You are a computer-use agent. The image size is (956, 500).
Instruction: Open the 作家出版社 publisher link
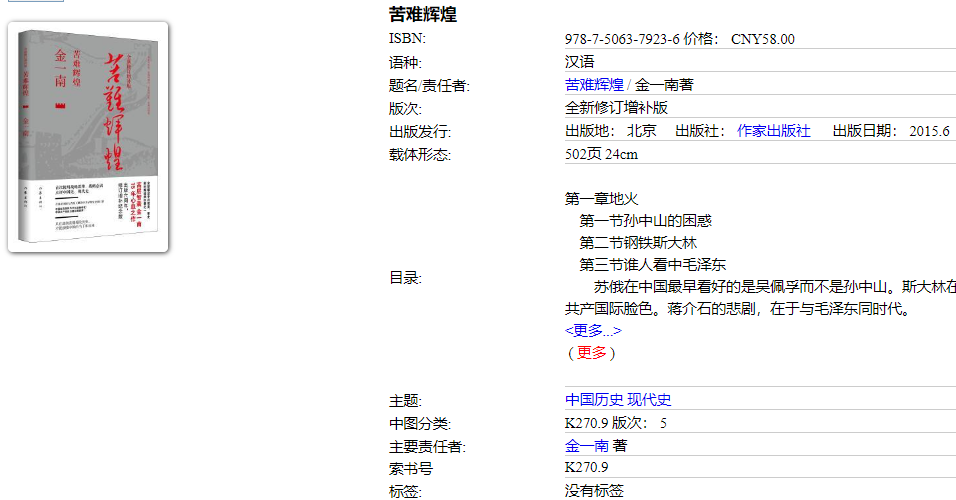[x=773, y=131]
